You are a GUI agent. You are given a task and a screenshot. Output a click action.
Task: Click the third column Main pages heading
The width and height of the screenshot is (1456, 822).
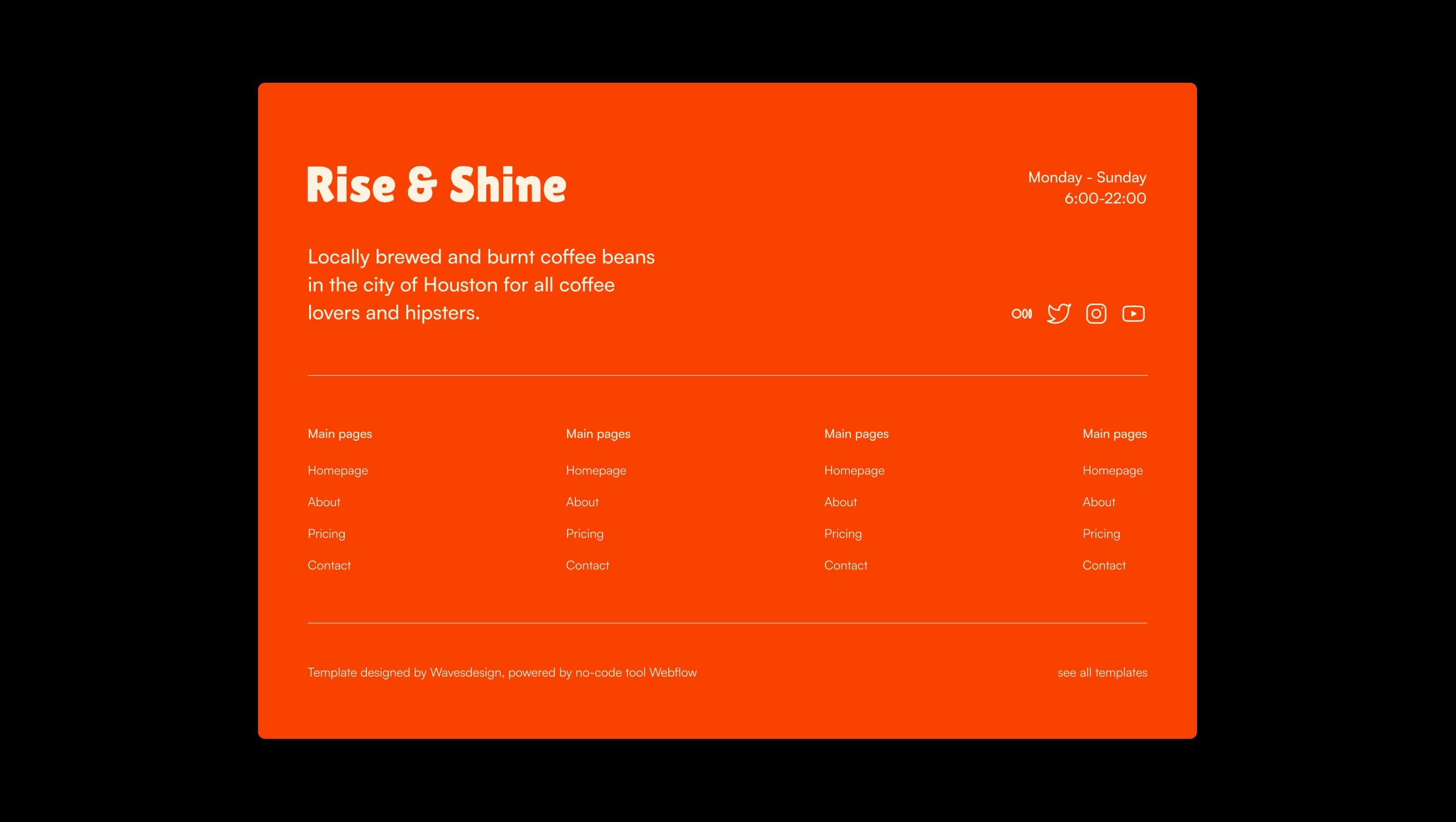856,434
